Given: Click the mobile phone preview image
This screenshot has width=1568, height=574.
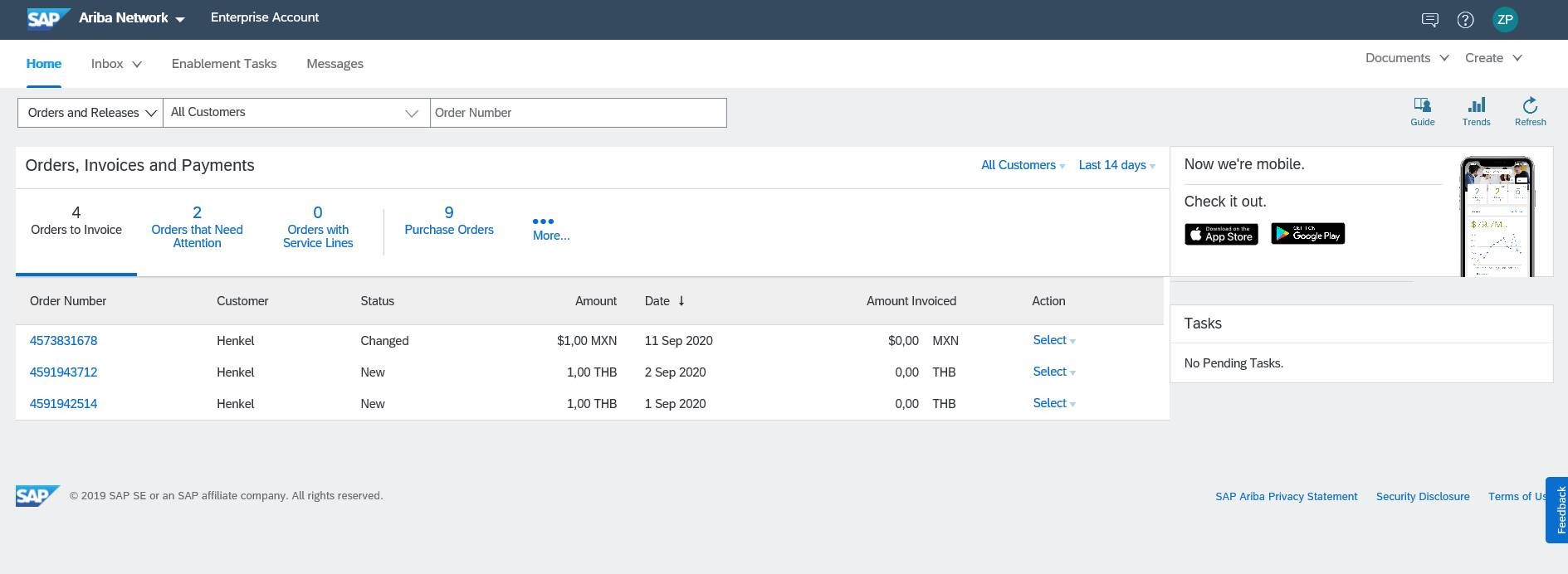Looking at the screenshot, I should [1497, 216].
